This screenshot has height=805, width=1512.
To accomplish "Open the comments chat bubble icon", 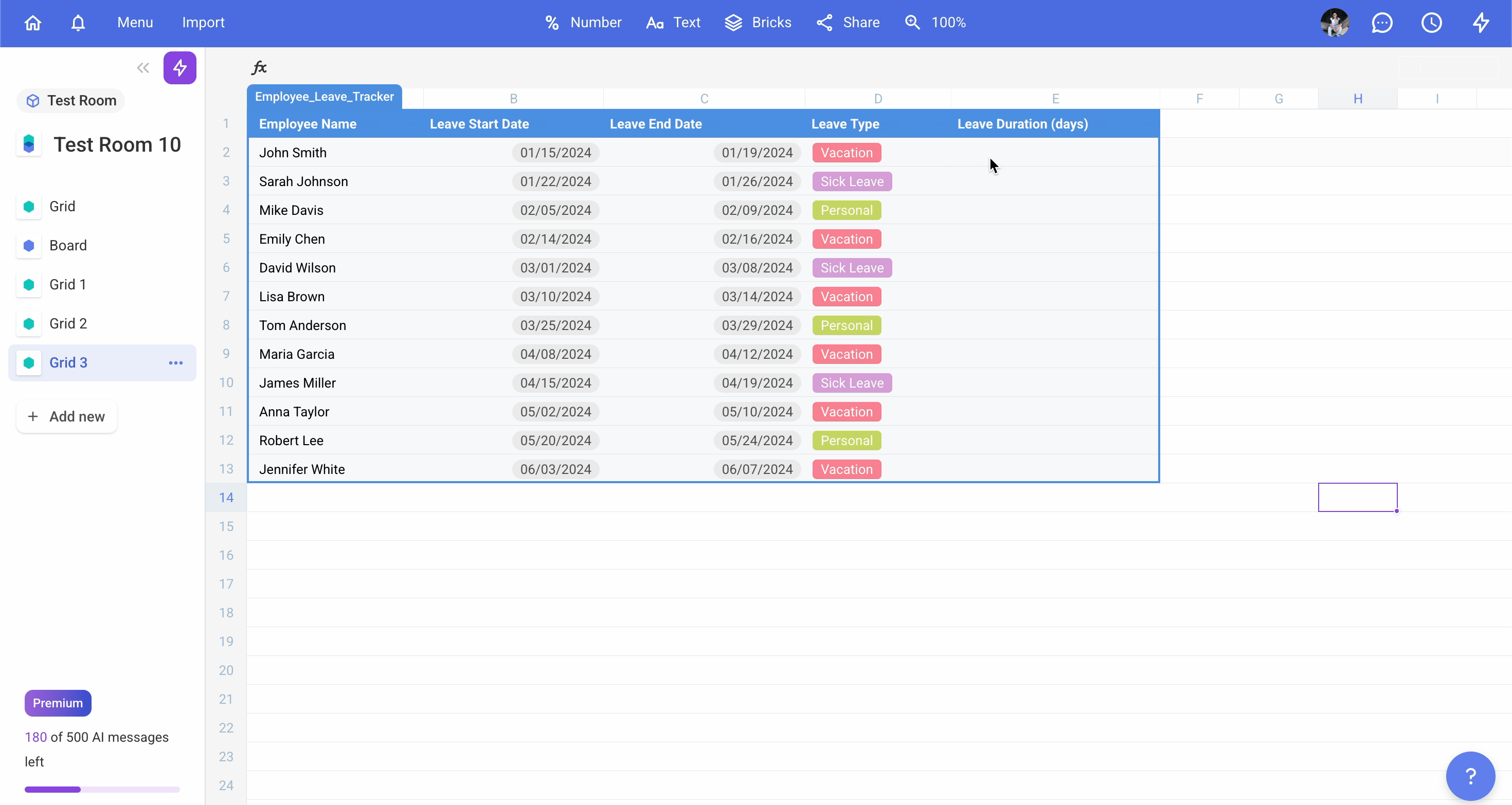I will (x=1382, y=23).
